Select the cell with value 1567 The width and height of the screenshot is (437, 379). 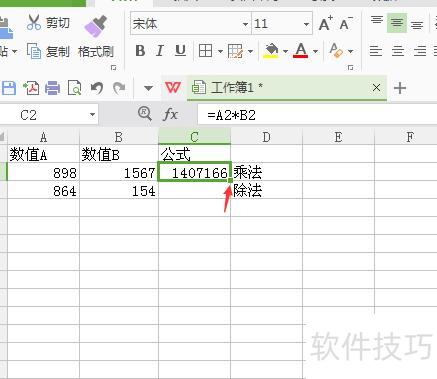(x=119, y=172)
